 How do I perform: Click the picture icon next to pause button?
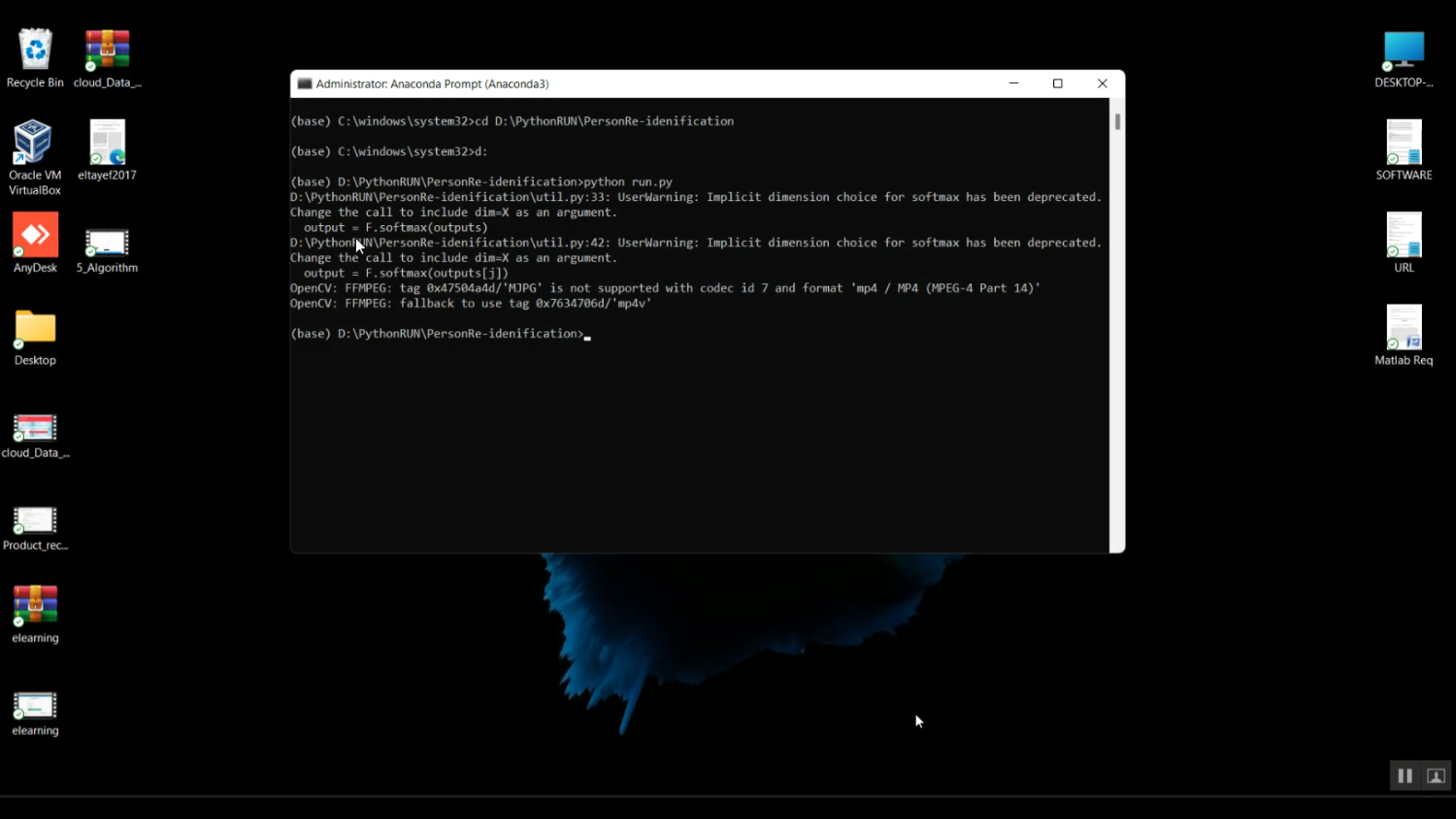click(1437, 775)
